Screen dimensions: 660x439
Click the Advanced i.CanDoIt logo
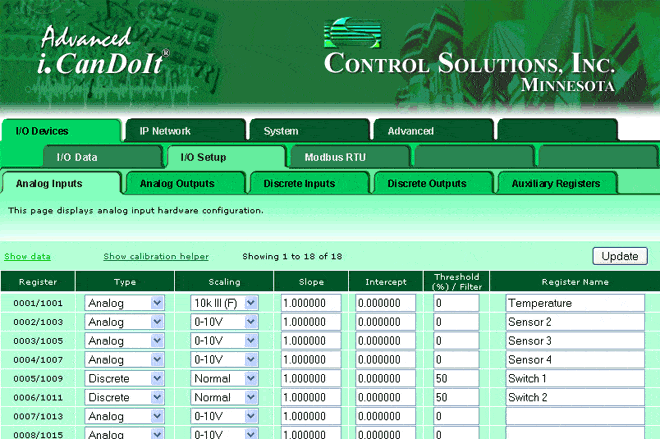[x=104, y=51]
